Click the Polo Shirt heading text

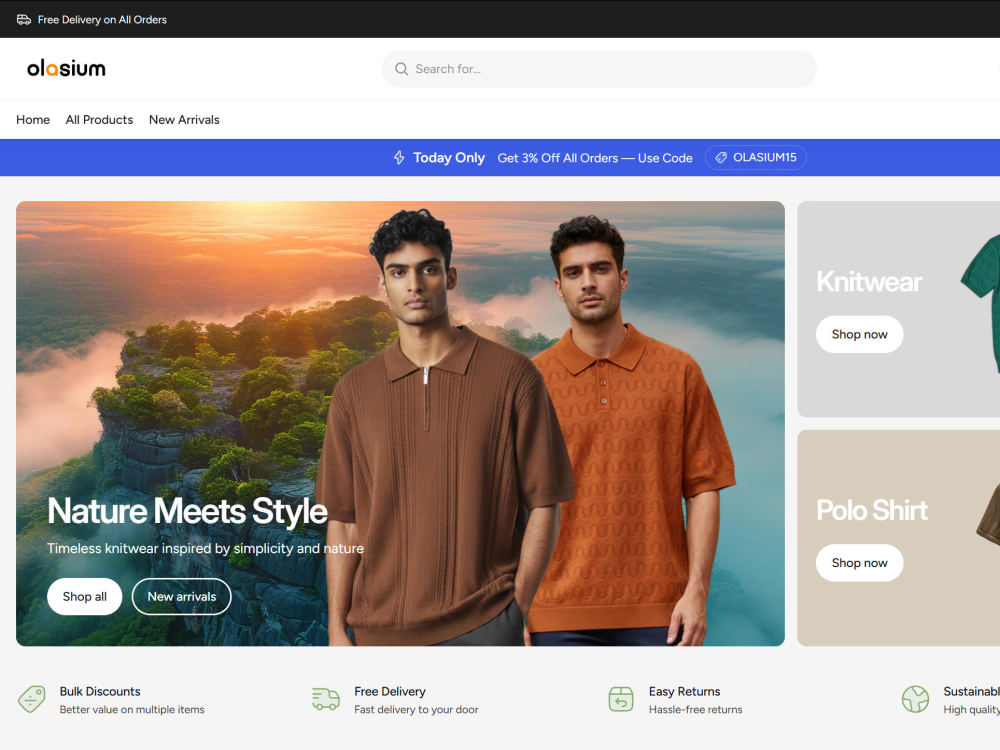[872, 510]
